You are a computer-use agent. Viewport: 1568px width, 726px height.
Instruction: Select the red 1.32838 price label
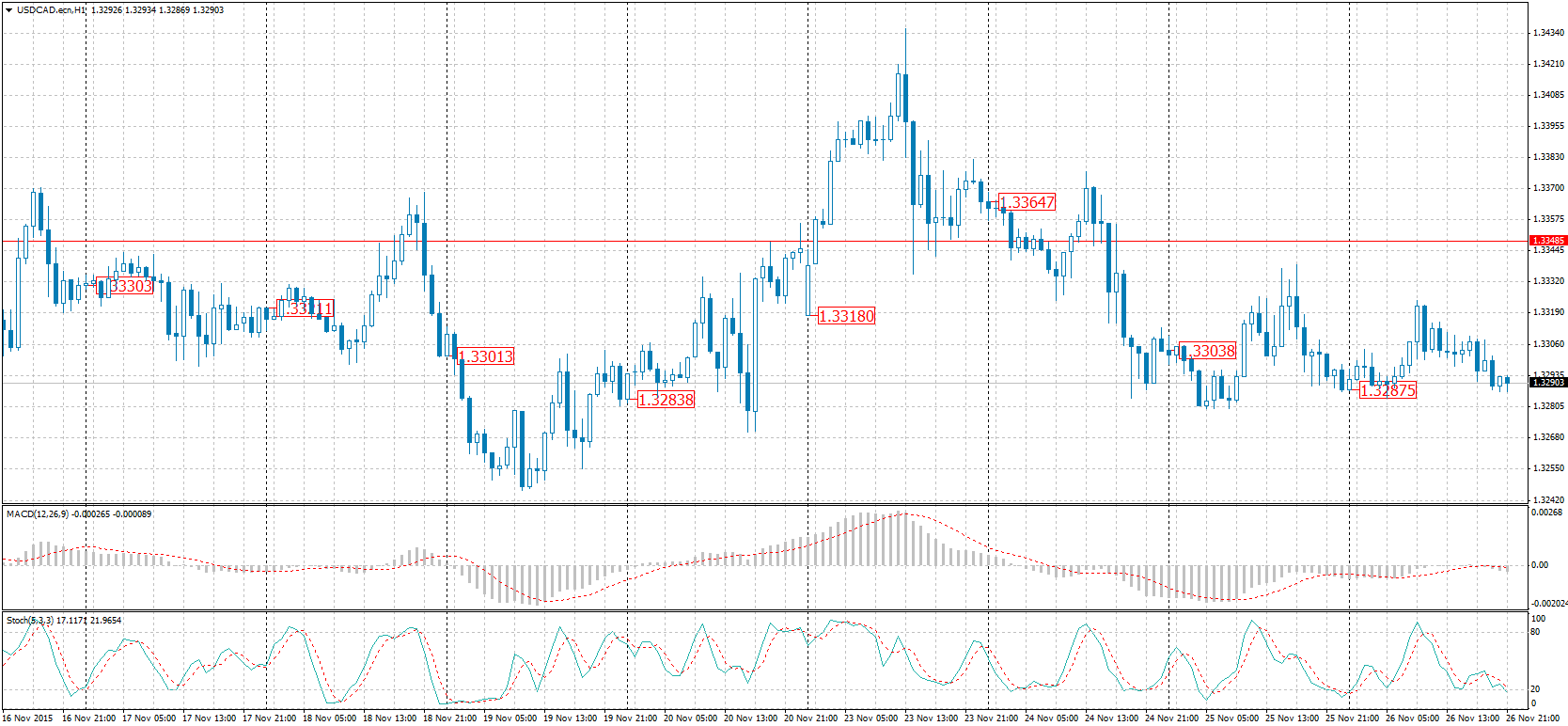click(x=666, y=400)
